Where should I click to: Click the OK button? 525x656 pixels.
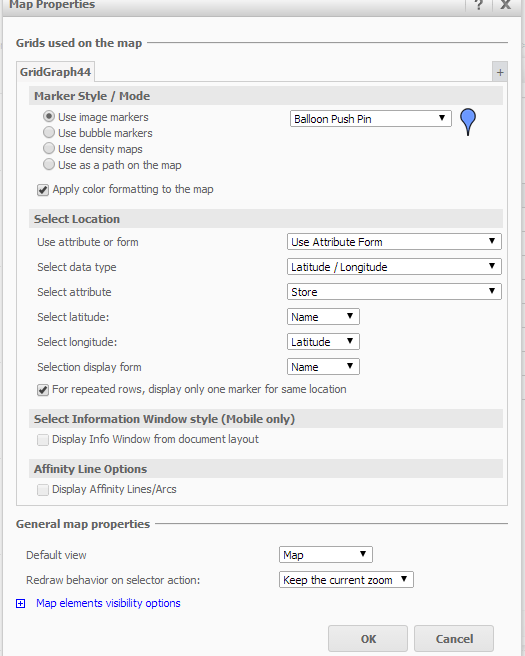pyautogui.click(x=368, y=639)
